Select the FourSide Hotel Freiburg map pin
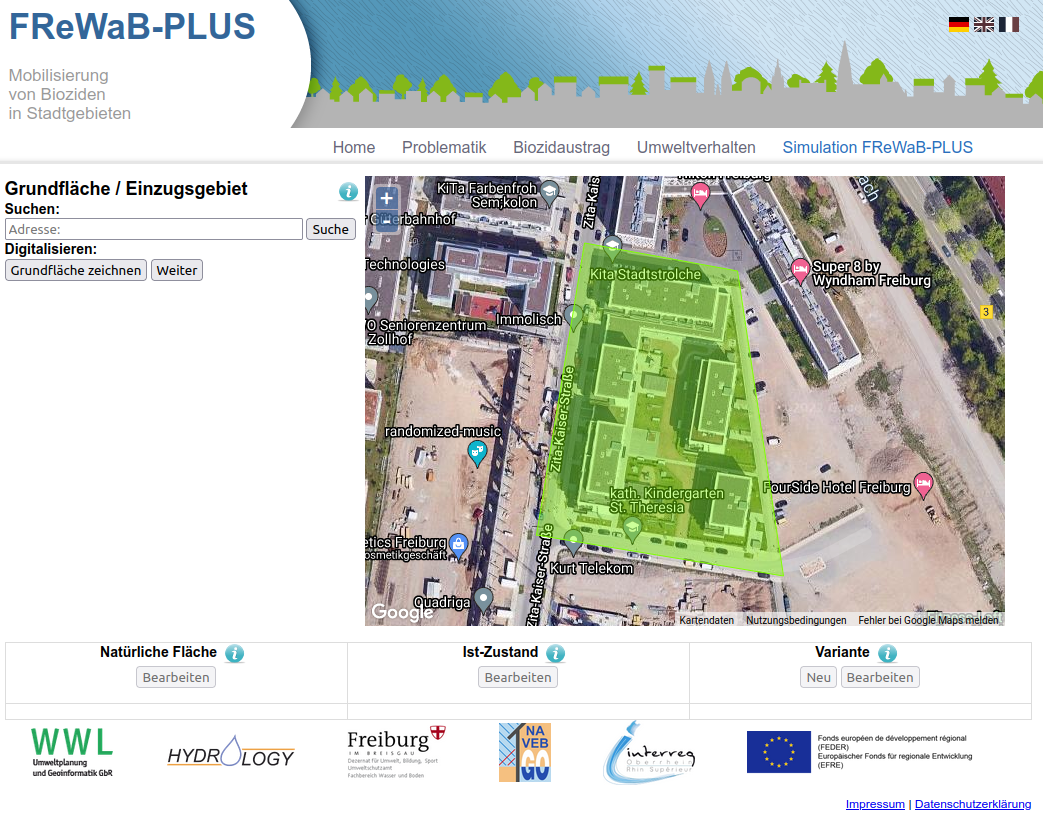The image size is (1043, 829). pos(923,484)
